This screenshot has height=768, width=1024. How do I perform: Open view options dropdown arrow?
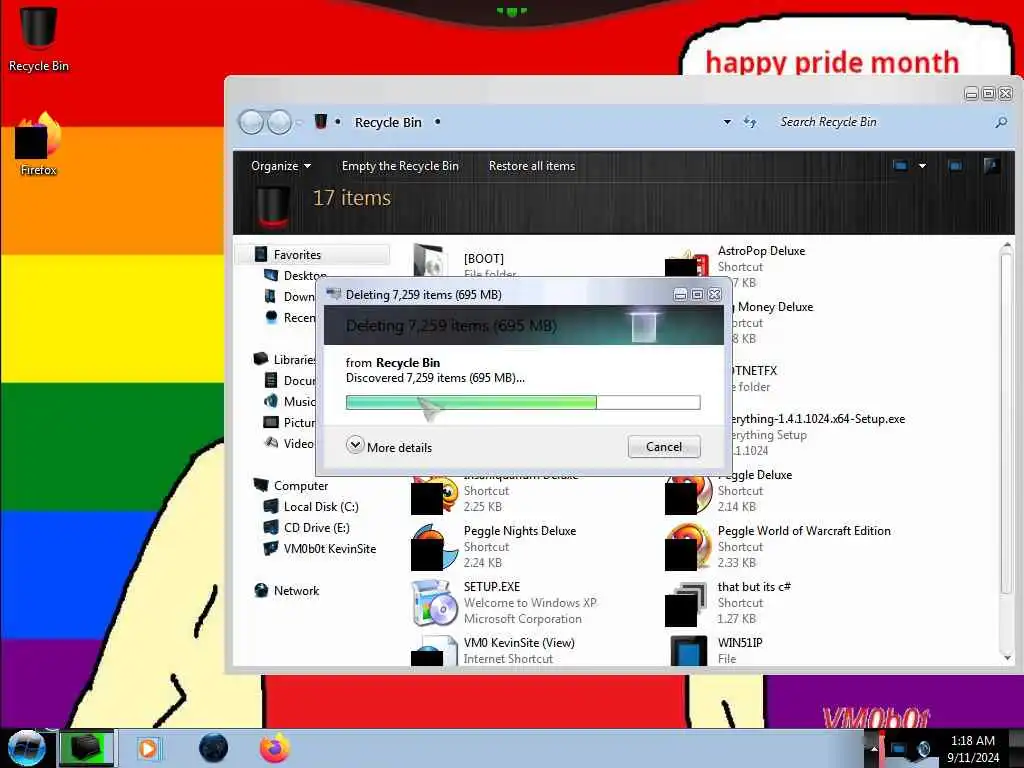click(922, 166)
